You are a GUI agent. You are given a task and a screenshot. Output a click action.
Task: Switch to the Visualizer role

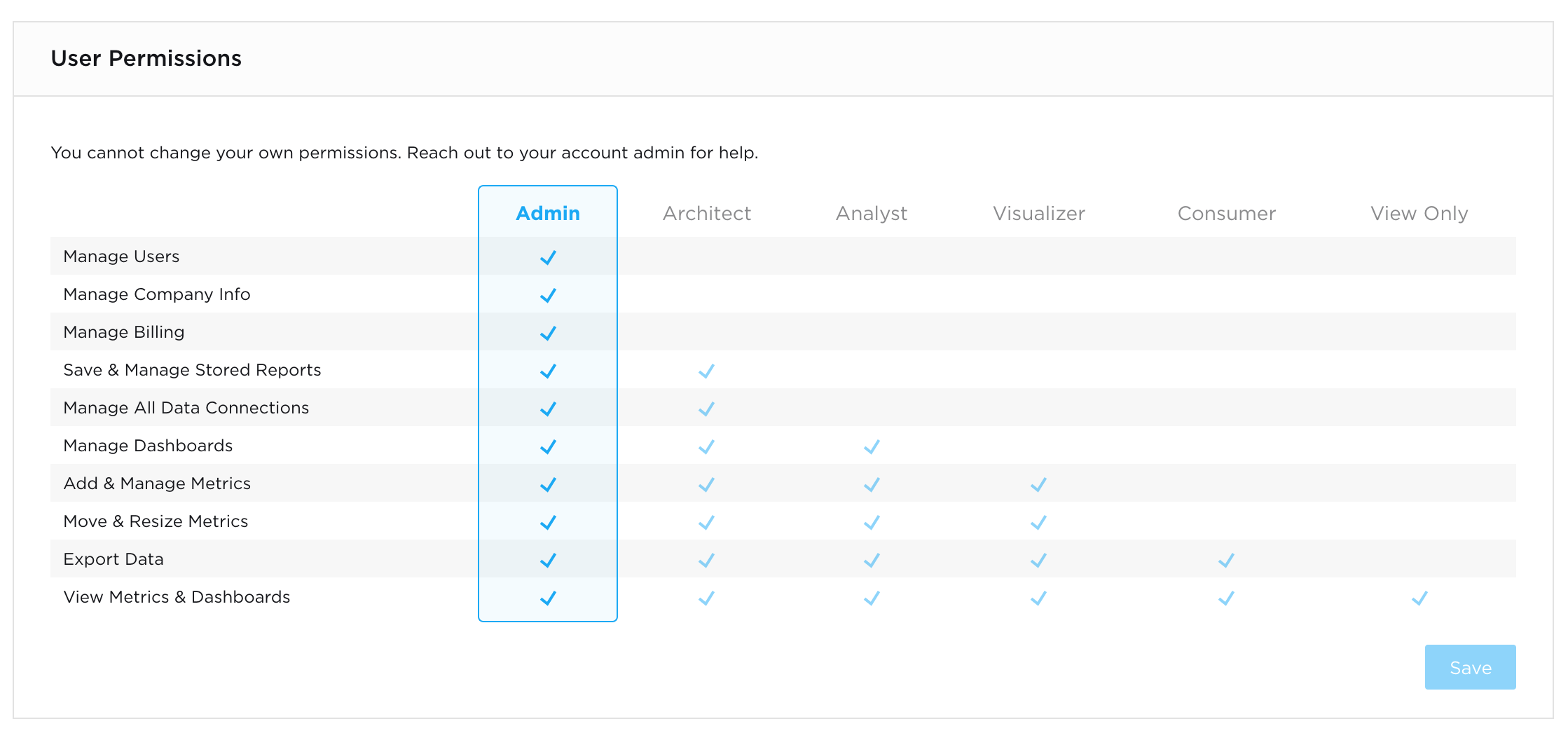coord(1038,213)
